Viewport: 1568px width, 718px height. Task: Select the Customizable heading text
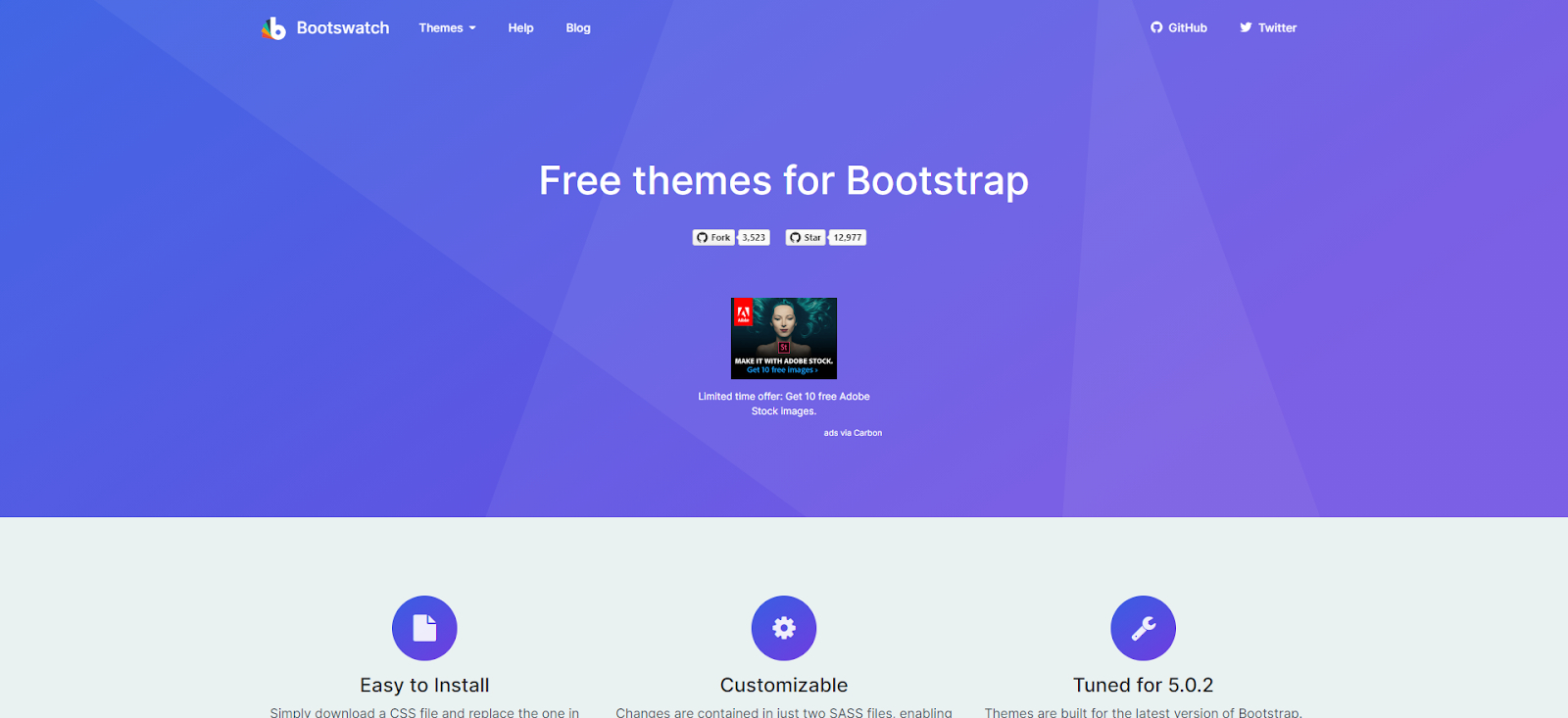click(784, 685)
